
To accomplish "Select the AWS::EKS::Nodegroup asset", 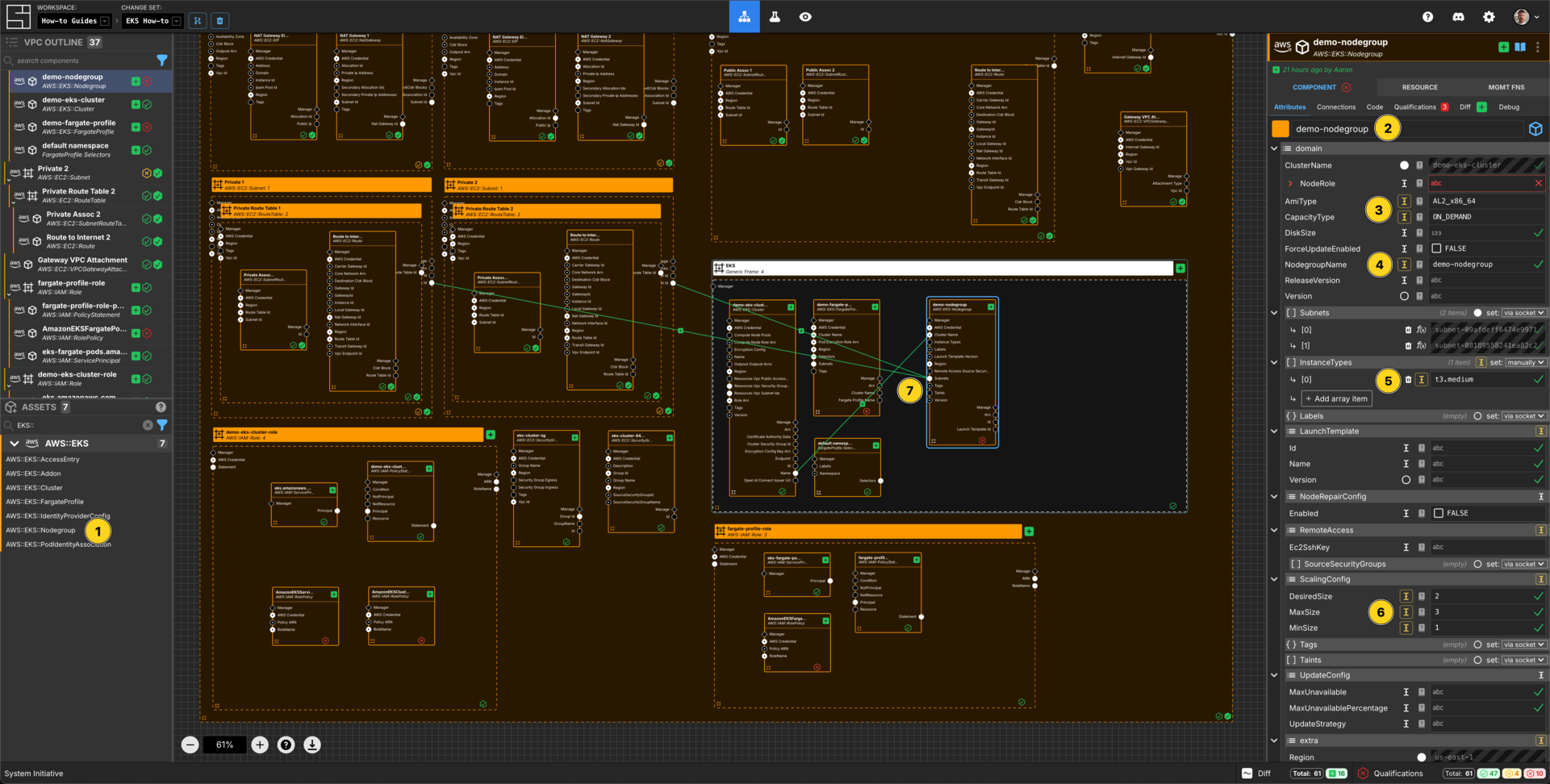I will (40, 530).
